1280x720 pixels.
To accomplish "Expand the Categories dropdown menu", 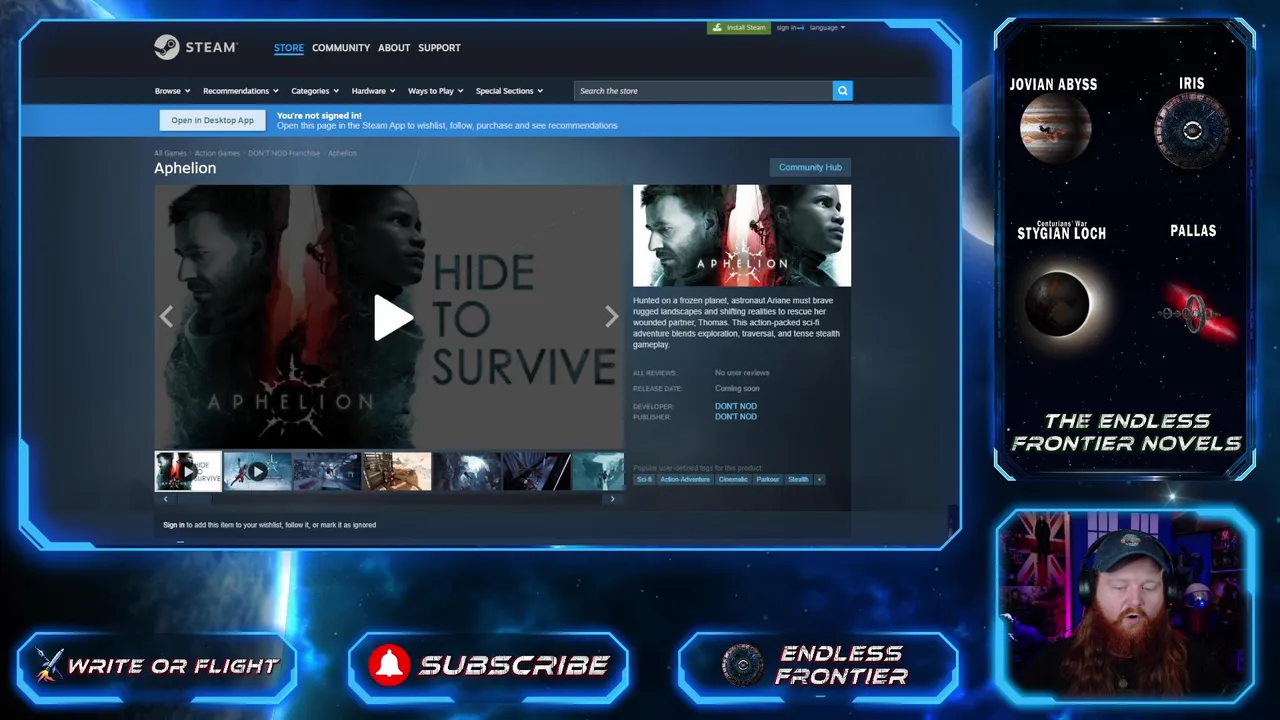I will (x=314, y=91).
